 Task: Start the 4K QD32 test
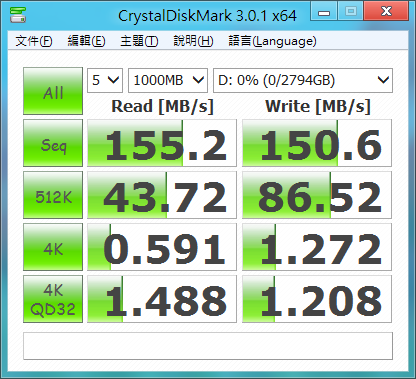[x=53, y=299]
